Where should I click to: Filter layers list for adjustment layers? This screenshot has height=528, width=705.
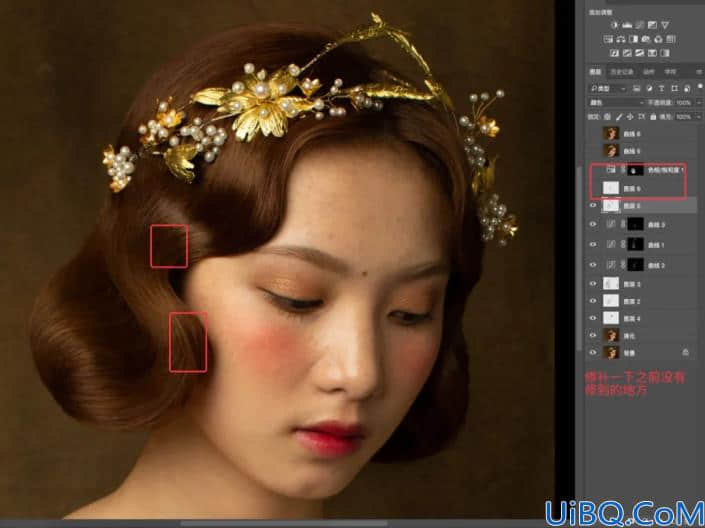(x=649, y=88)
